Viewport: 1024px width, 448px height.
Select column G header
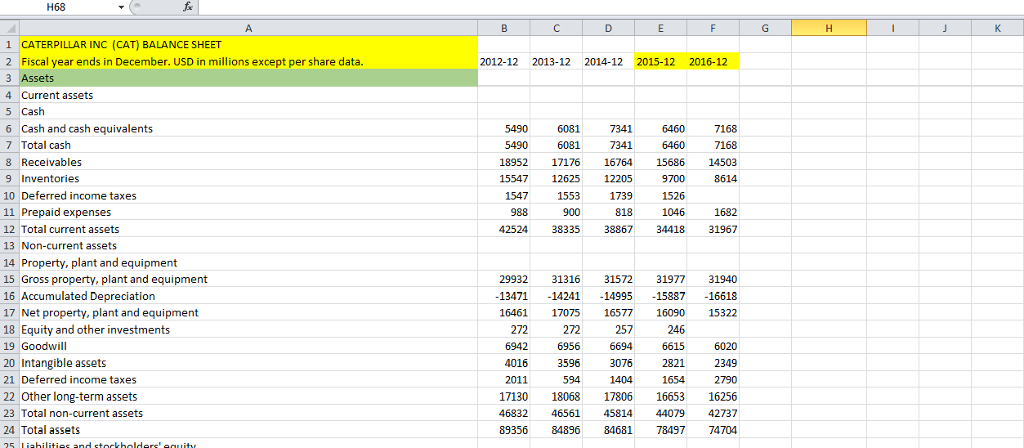[x=765, y=28]
